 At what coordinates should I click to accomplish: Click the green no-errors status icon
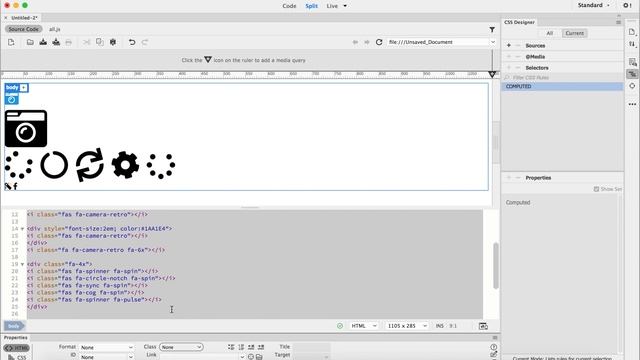(x=340, y=326)
